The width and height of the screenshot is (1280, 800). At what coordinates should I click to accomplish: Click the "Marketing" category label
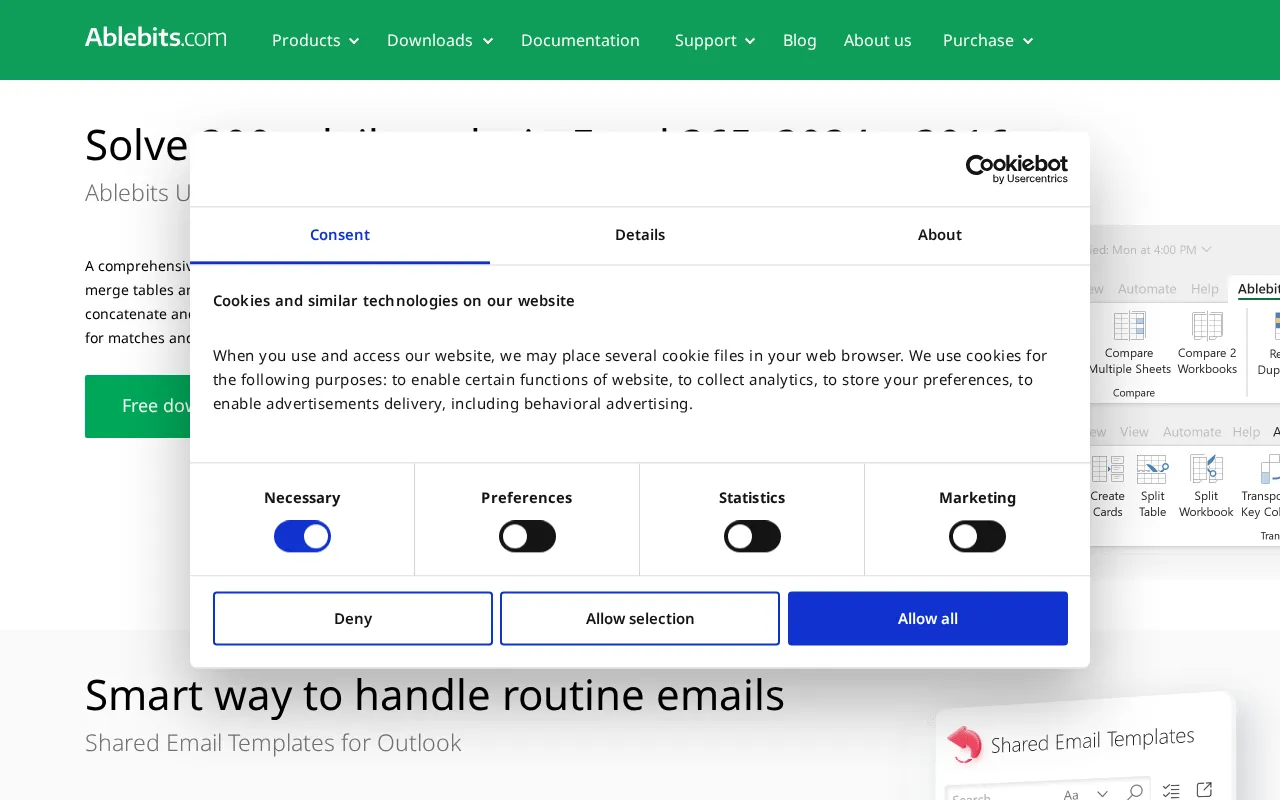pyautogui.click(x=977, y=498)
